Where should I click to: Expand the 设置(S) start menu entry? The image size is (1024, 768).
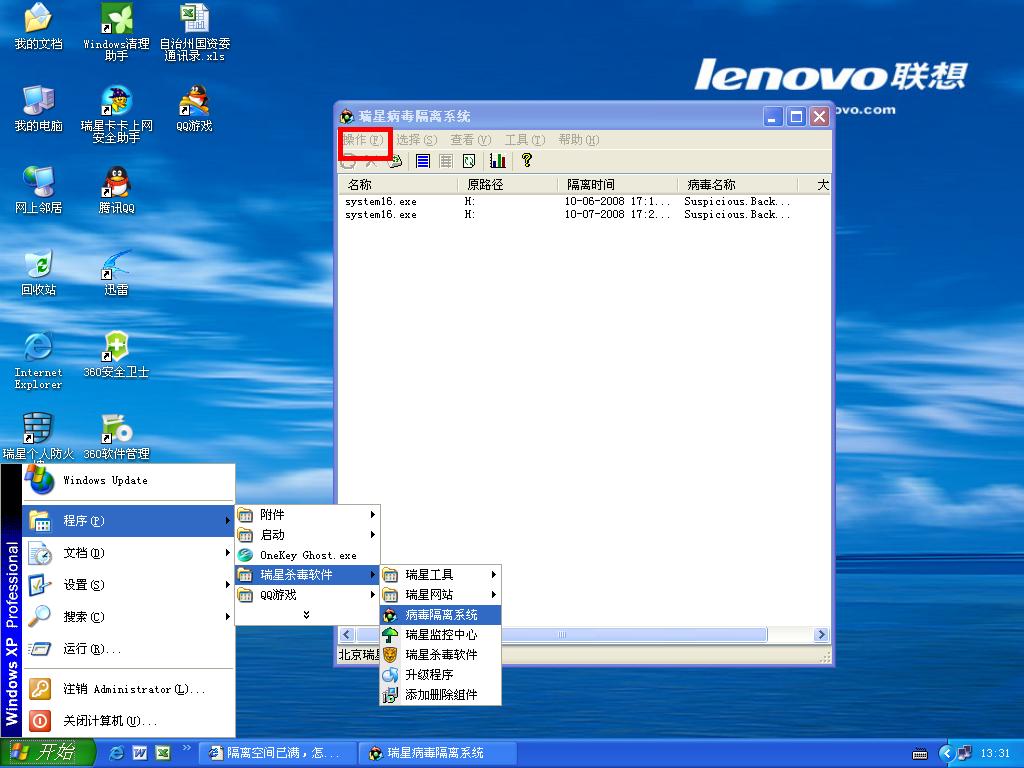pos(128,584)
